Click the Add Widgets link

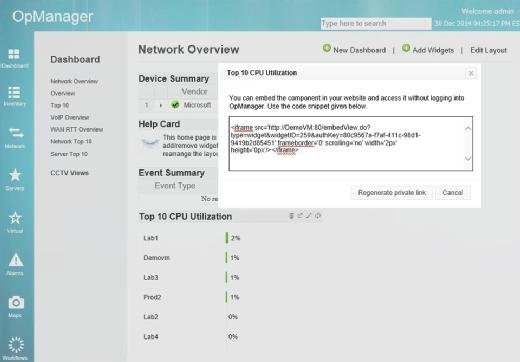[x=433, y=50]
